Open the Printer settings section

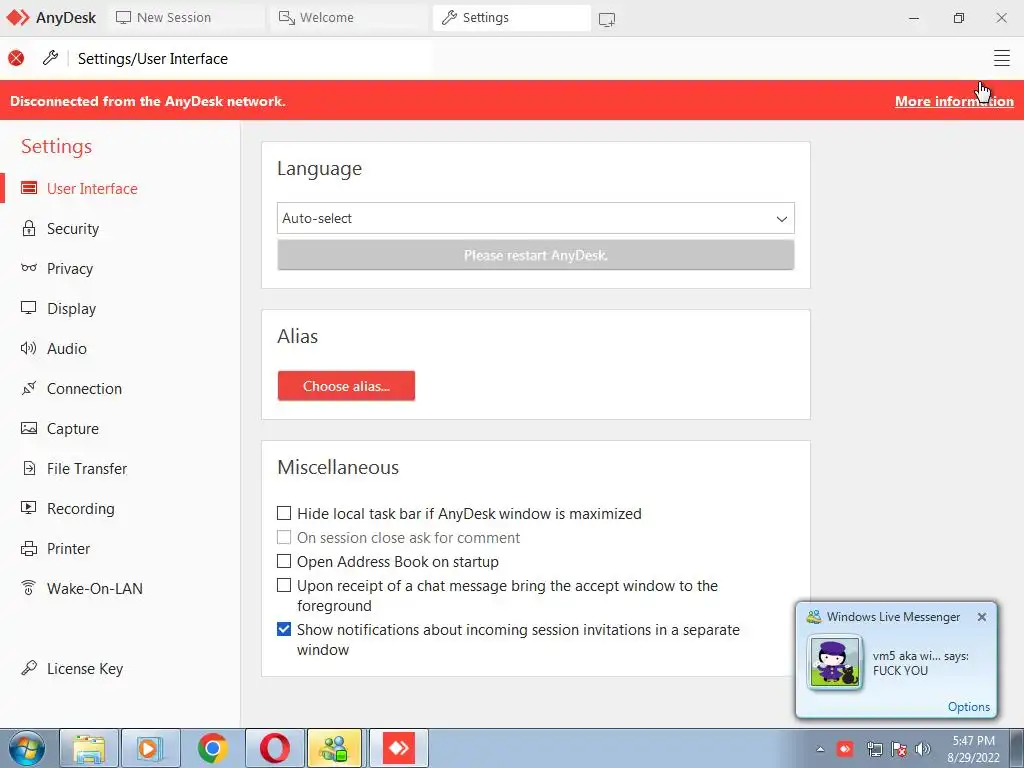(68, 549)
